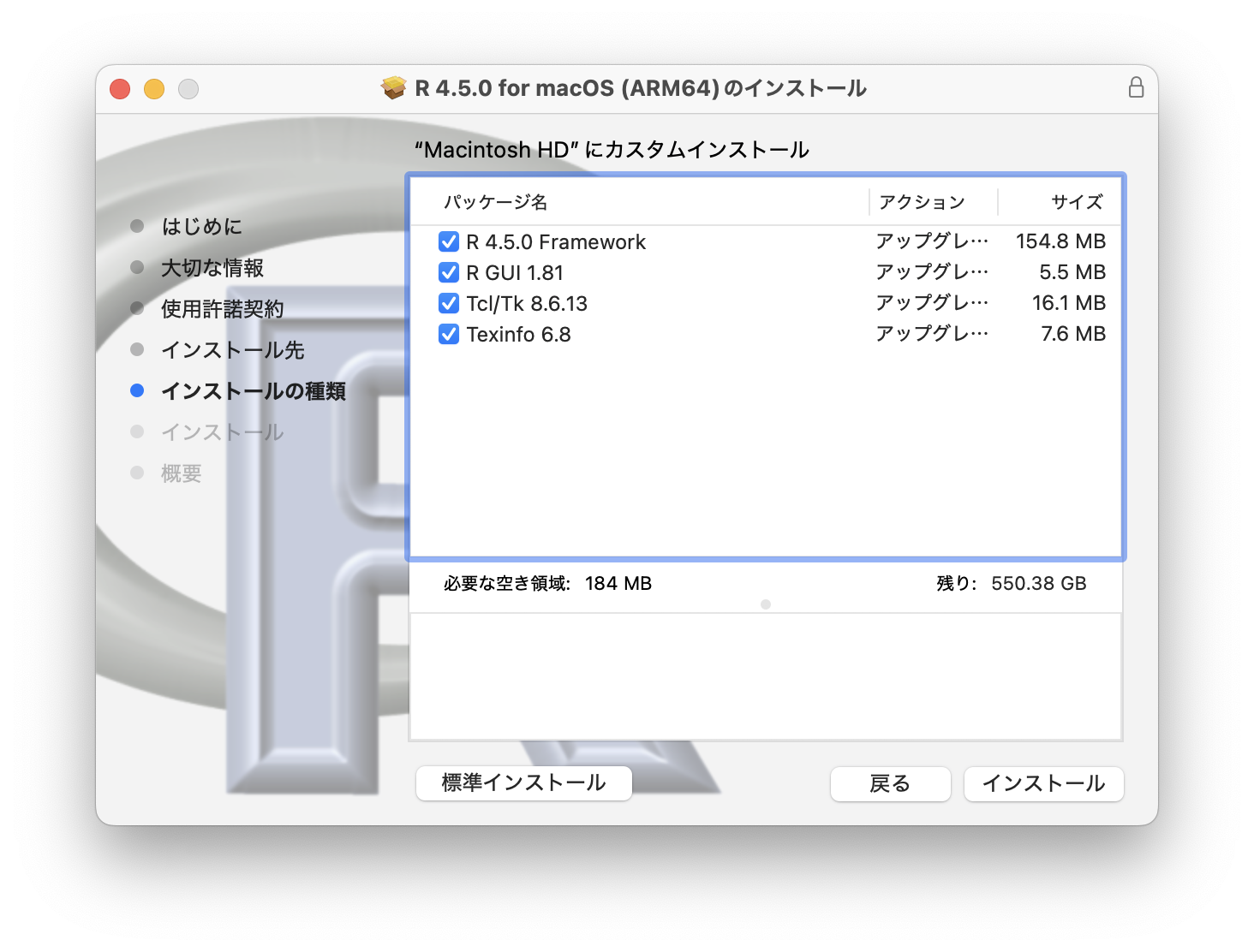Click the パッケージ名 column header
The height and width of the screenshot is (952, 1254).
495,202
